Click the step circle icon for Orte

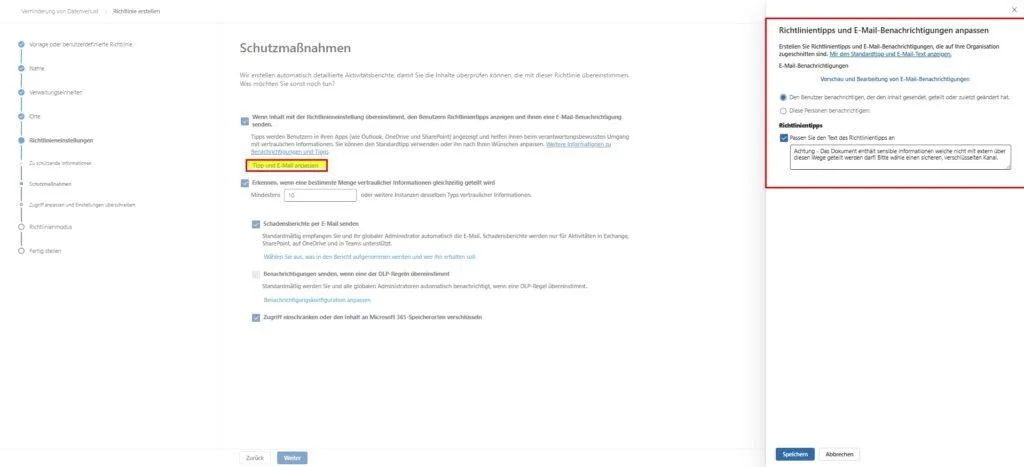pyautogui.click(x=20, y=117)
